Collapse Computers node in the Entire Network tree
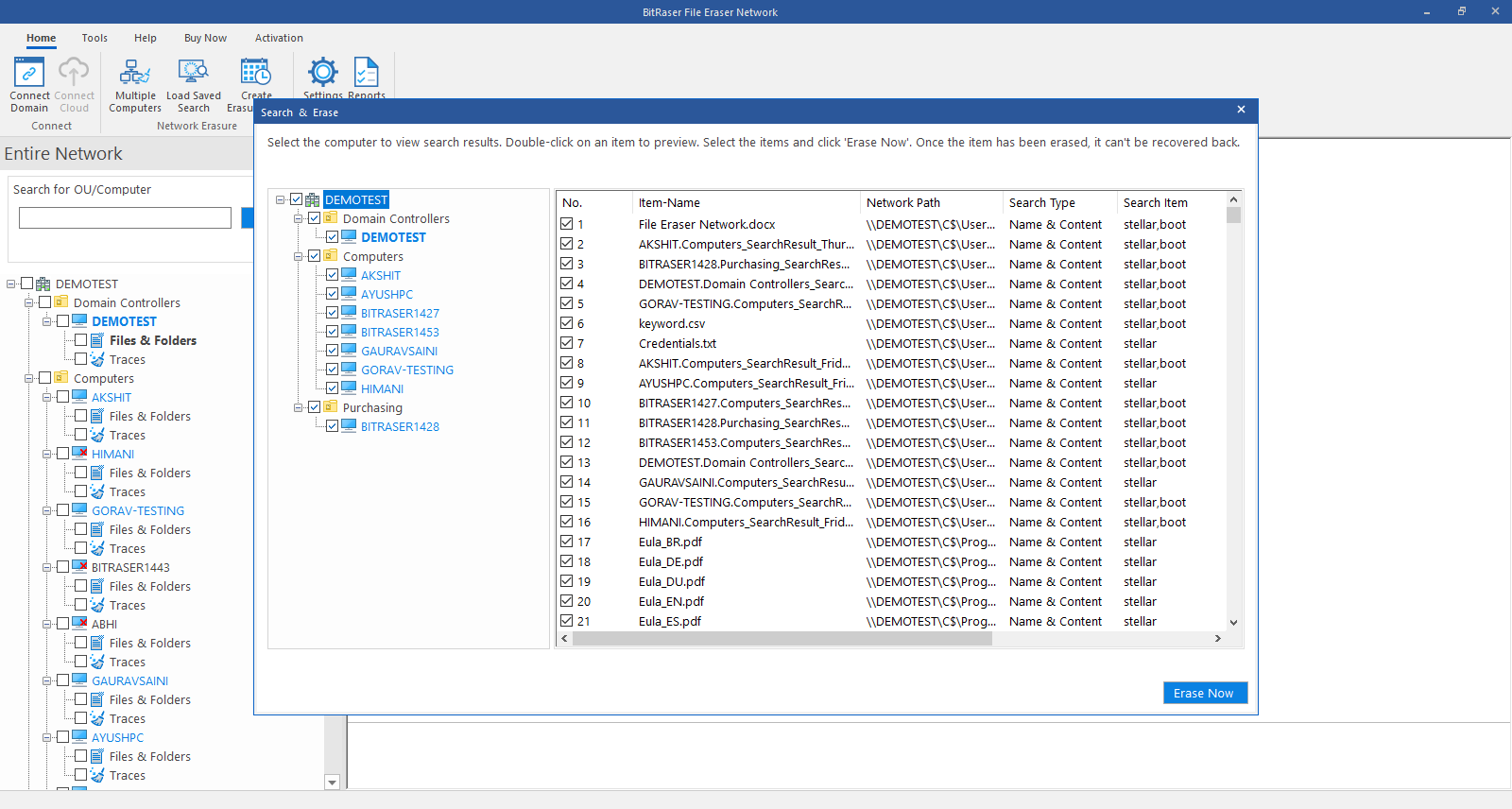The width and height of the screenshot is (1512, 809). coord(29,378)
